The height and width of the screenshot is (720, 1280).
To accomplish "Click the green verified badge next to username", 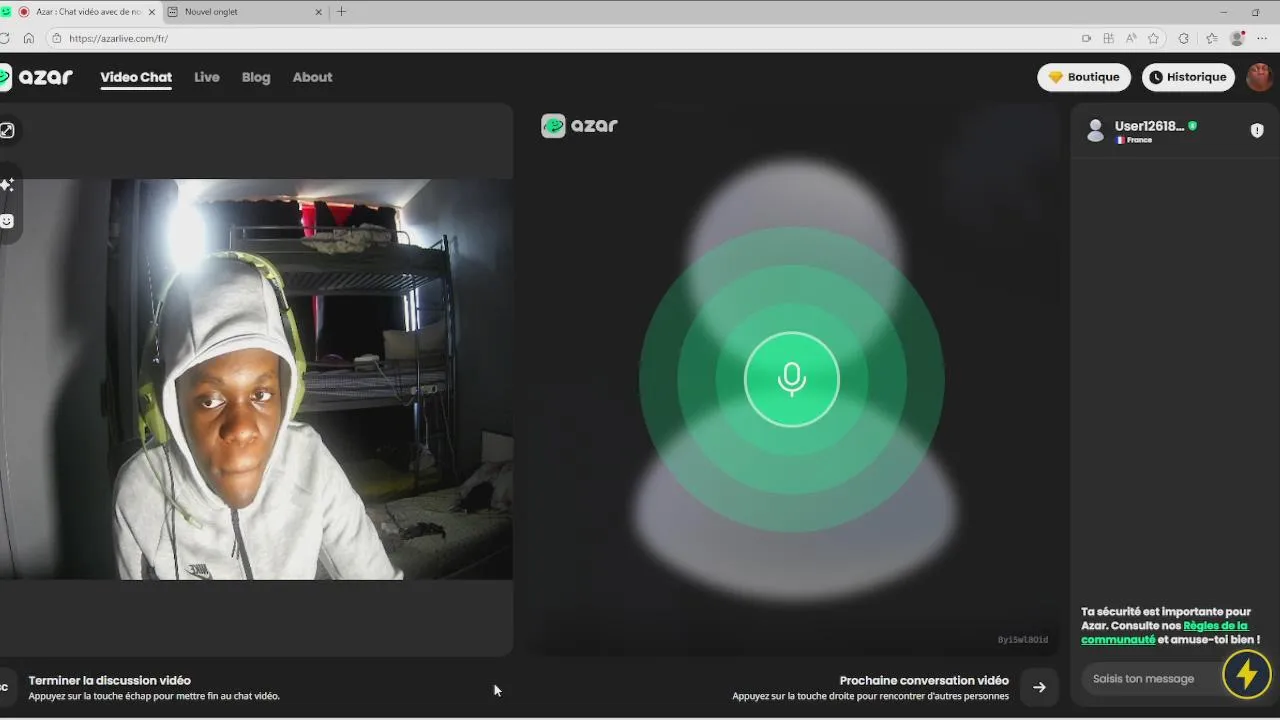I will click(x=1192, y=126).
